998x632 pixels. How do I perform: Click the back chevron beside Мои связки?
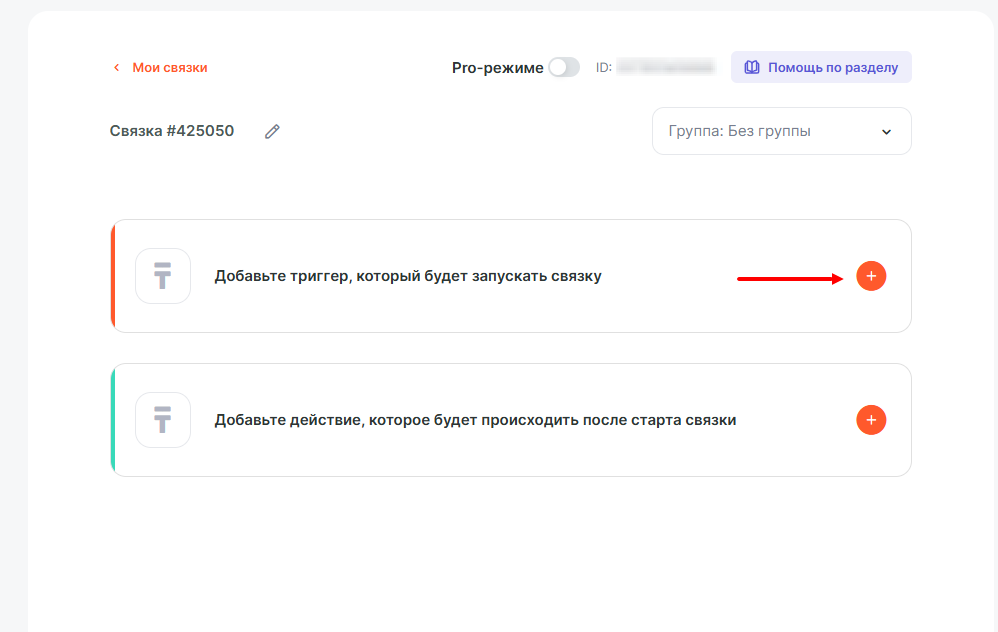[117, 68]
